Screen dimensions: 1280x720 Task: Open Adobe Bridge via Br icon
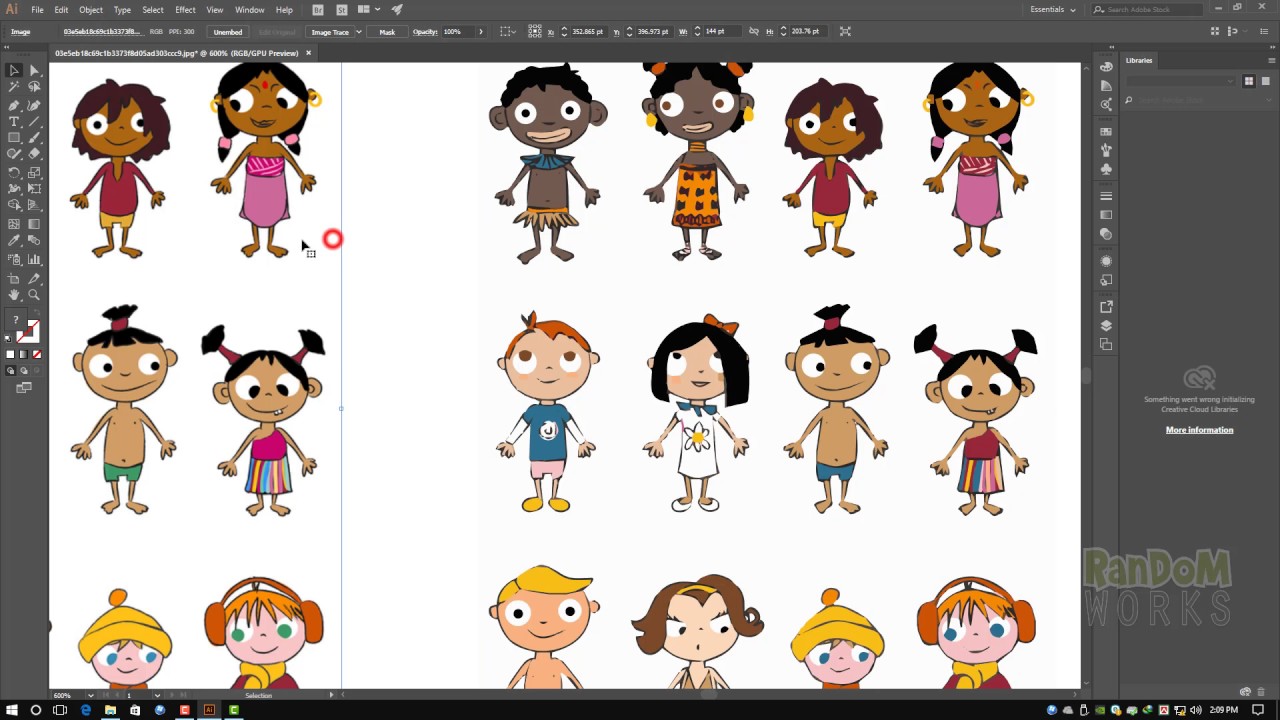(318, 10)
